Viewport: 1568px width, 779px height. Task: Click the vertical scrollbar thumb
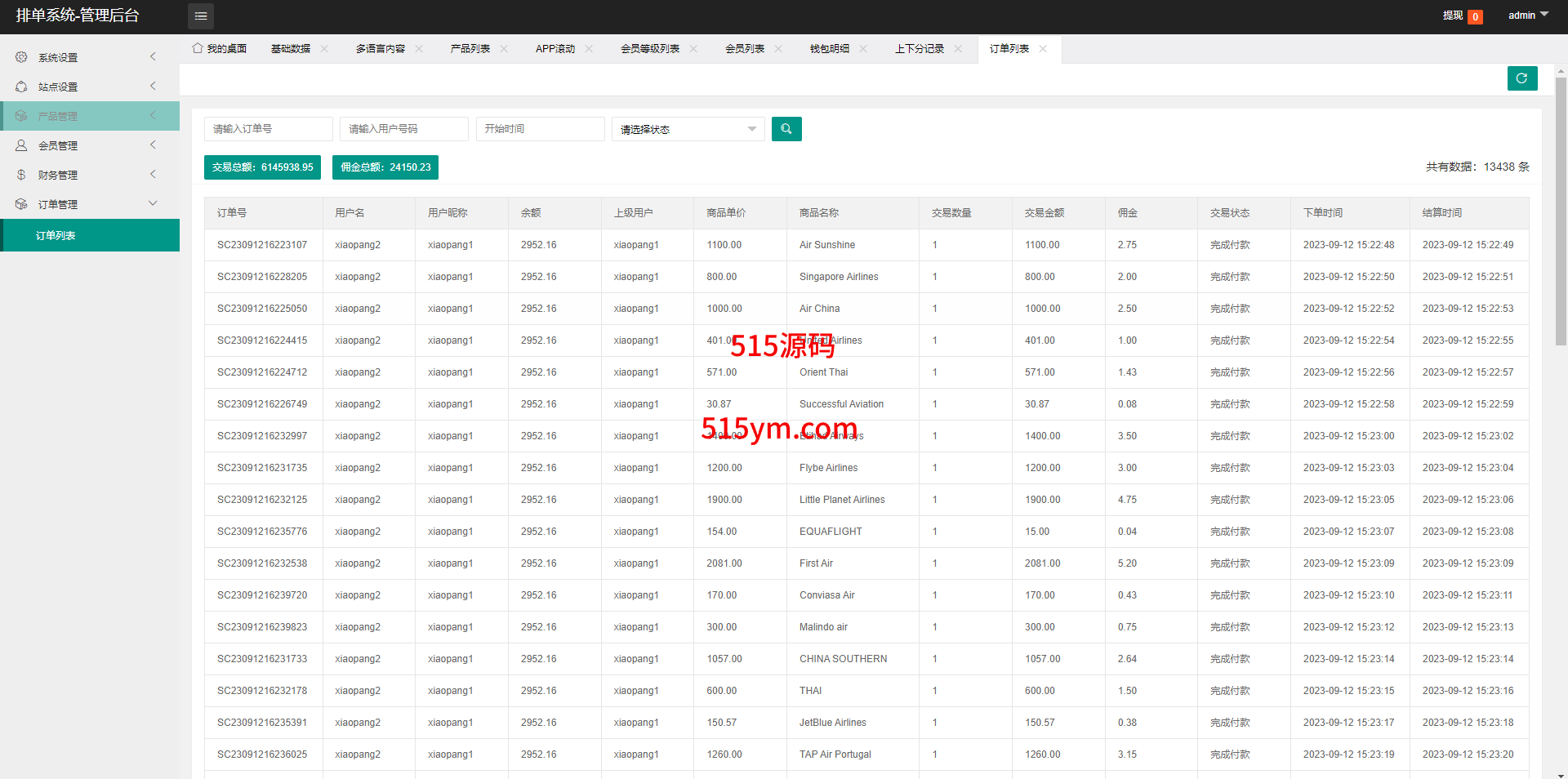coord(1561,212)
